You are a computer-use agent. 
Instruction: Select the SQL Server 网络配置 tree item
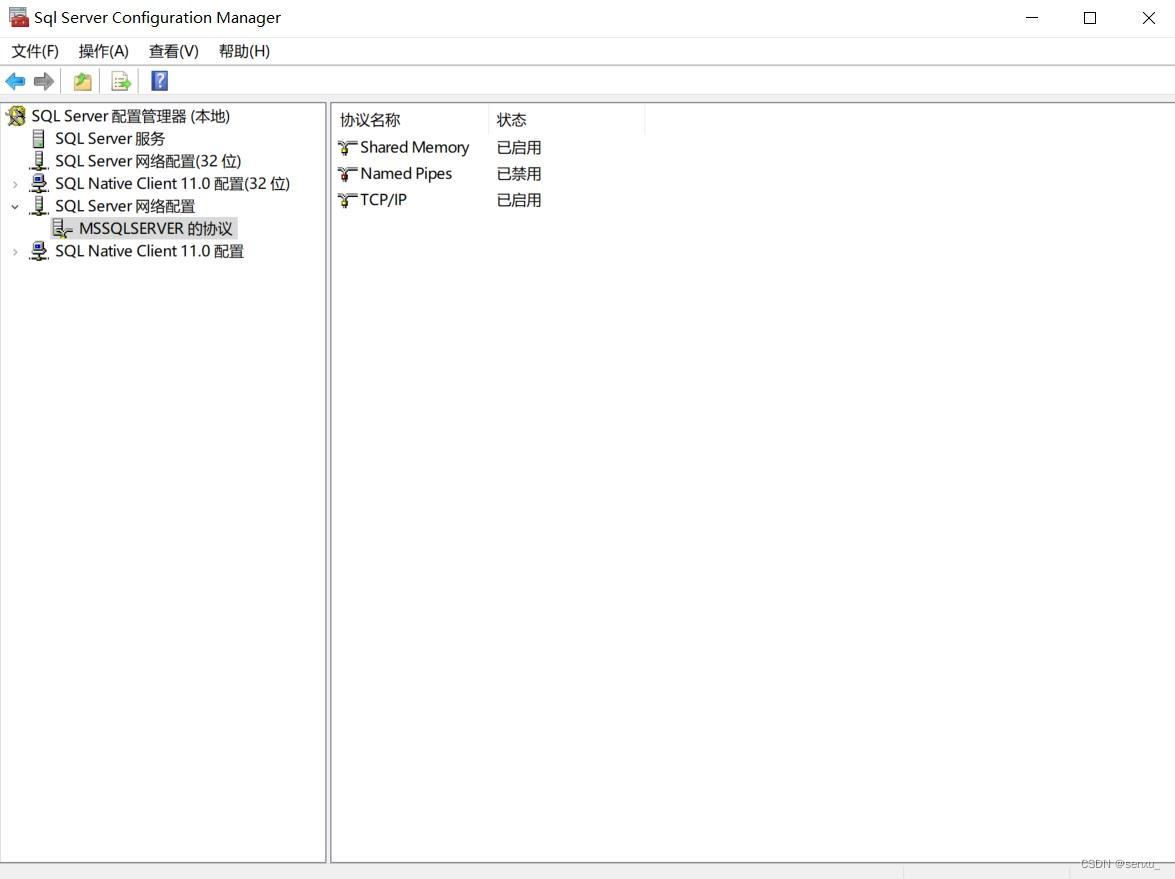[x=125, y=206]
